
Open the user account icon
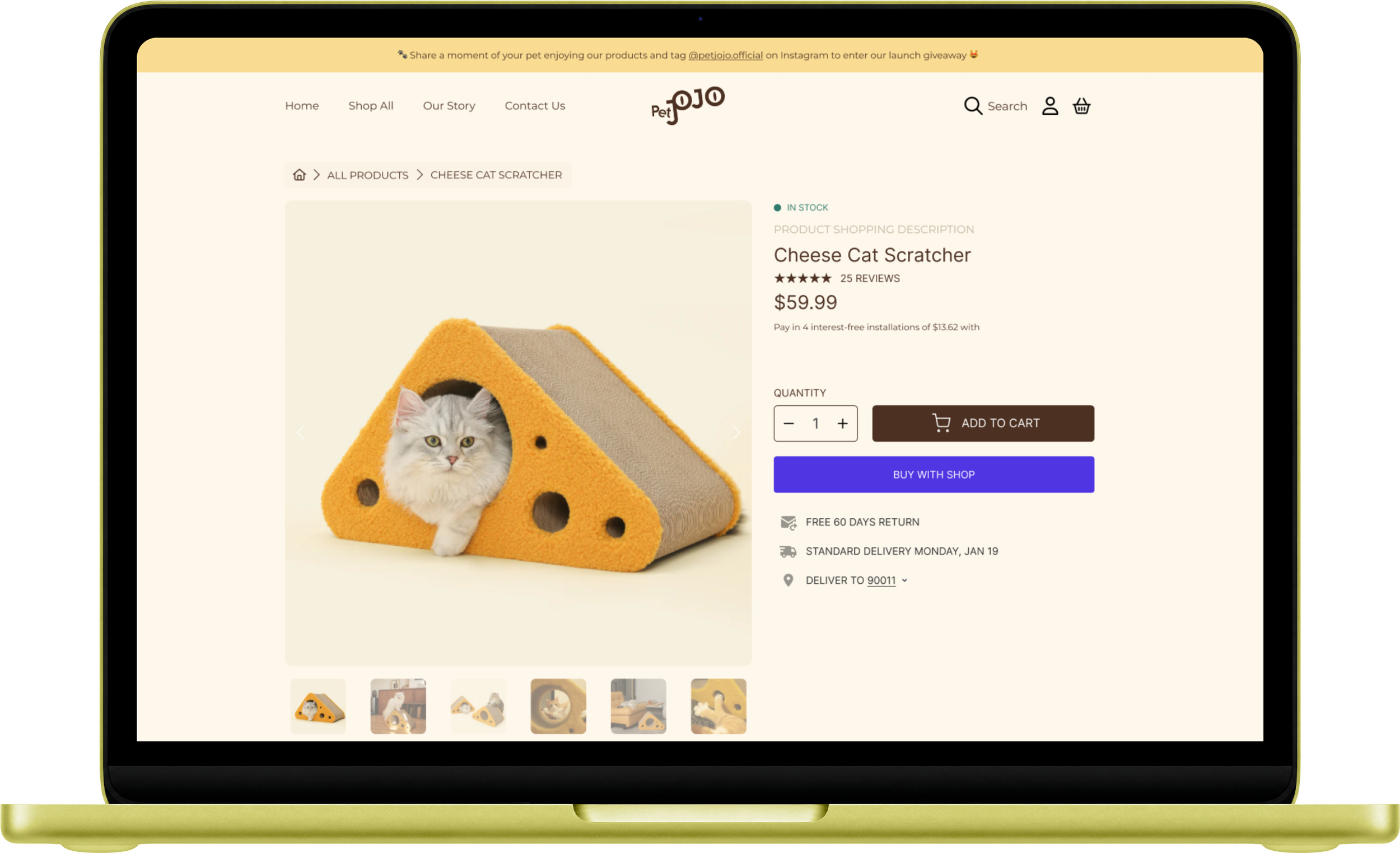click(1049, 106)
